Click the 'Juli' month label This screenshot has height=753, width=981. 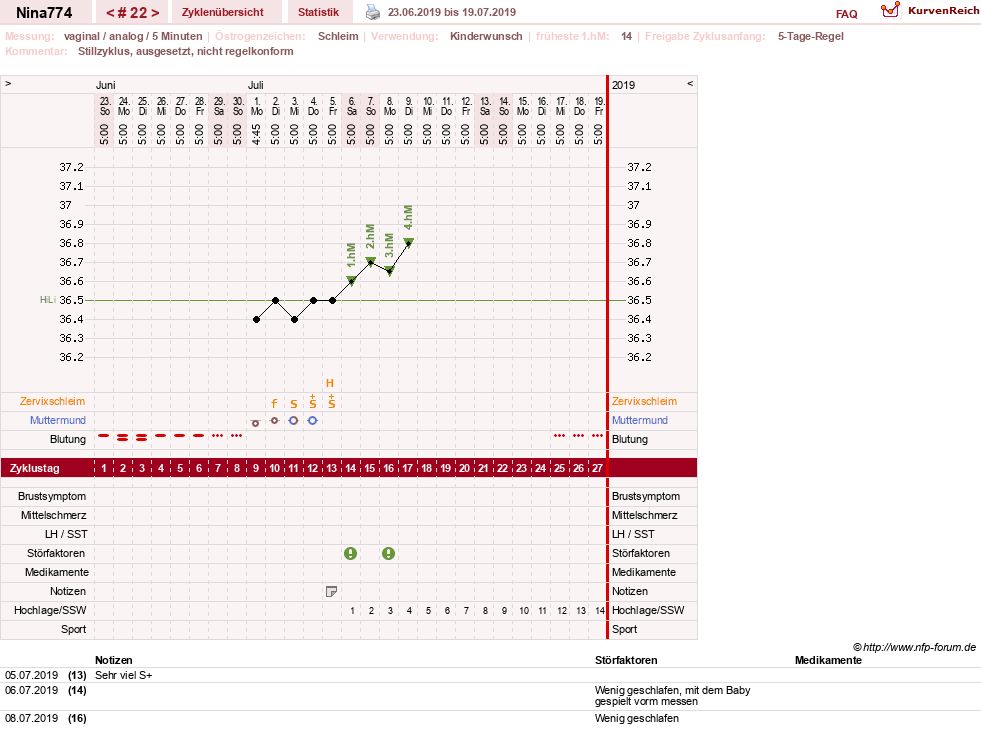coord(255,85)
